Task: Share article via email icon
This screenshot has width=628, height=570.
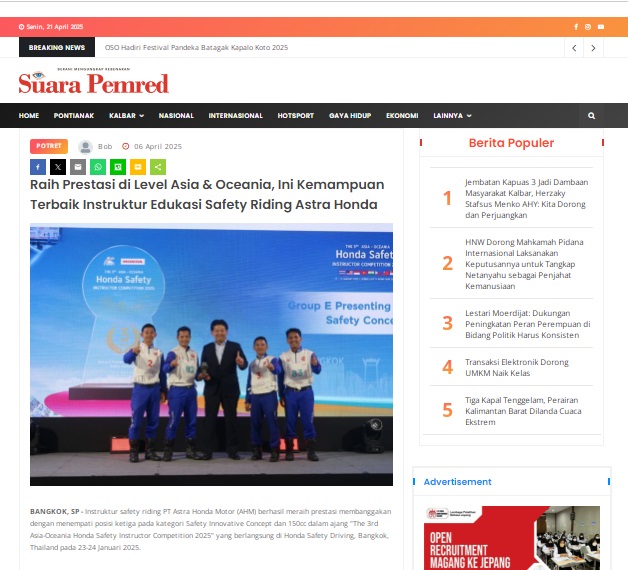Action: pos(78,167)
